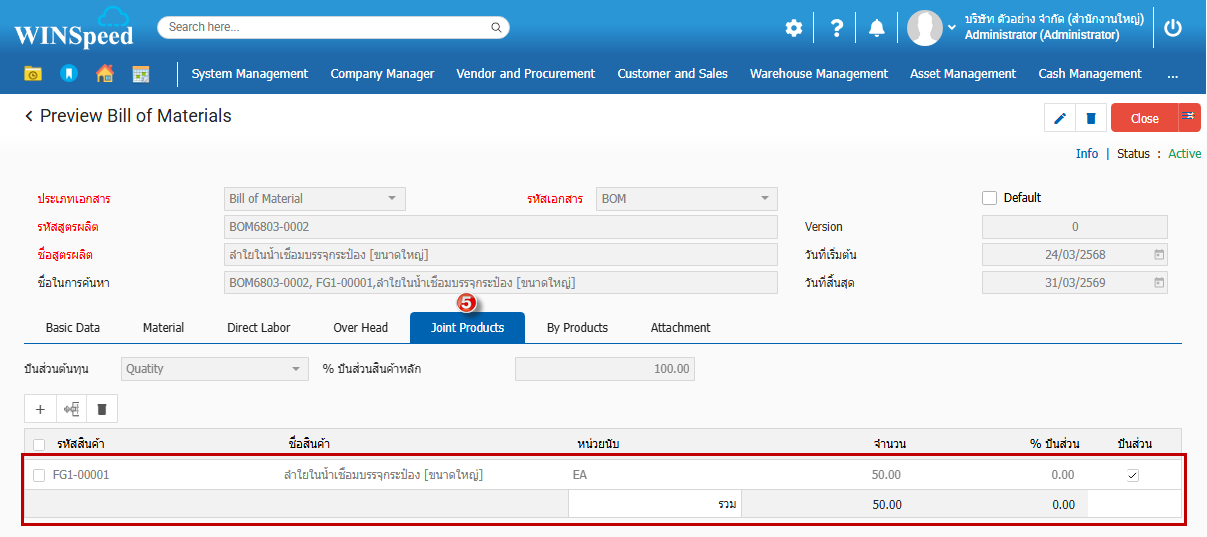Toggle the select-all checkbox in table header
This screenshot has height=537, width=1207.
39,444
